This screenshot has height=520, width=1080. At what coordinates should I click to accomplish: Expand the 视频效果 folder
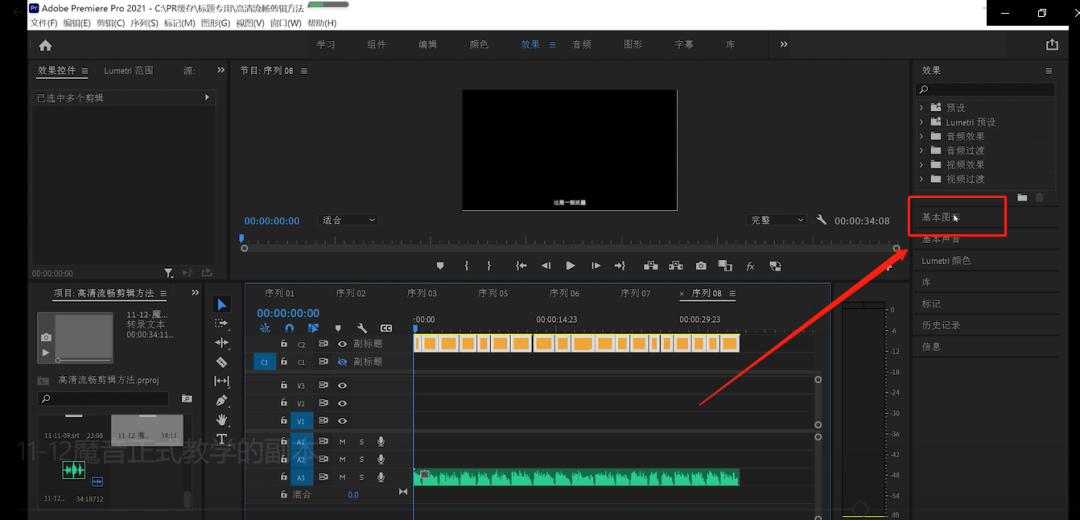click(921, 165)
